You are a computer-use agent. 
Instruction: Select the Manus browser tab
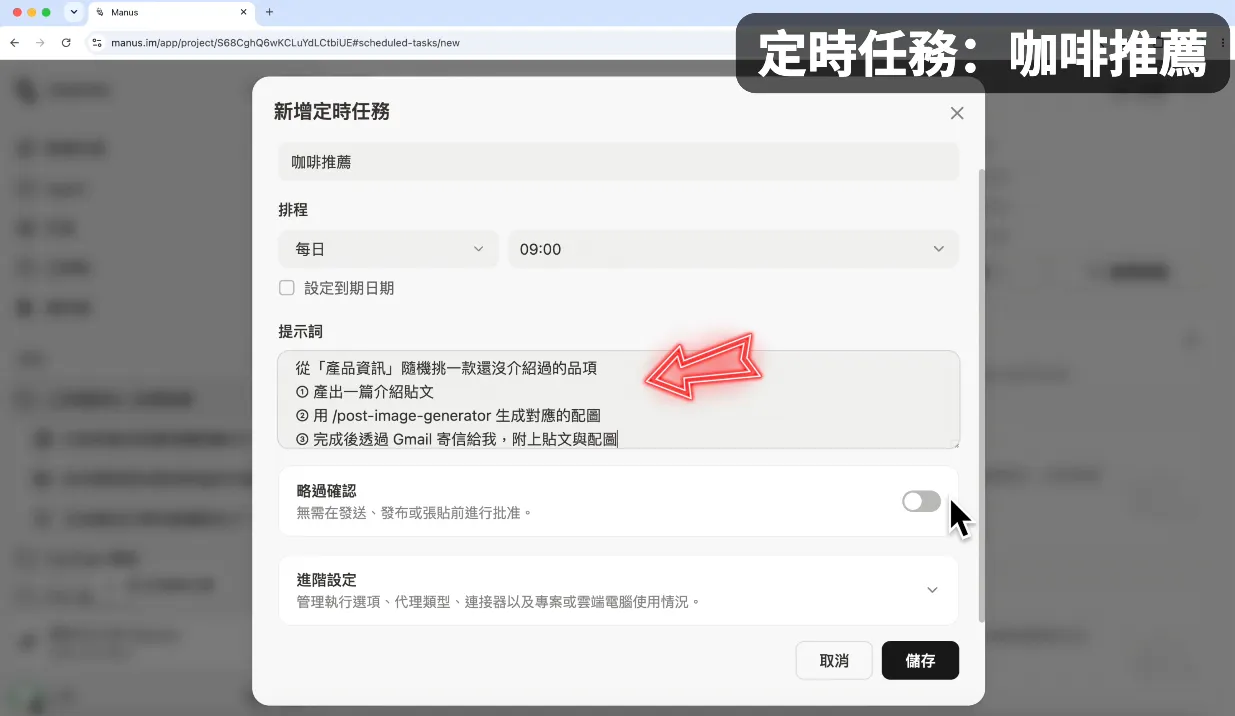(171, 12)
